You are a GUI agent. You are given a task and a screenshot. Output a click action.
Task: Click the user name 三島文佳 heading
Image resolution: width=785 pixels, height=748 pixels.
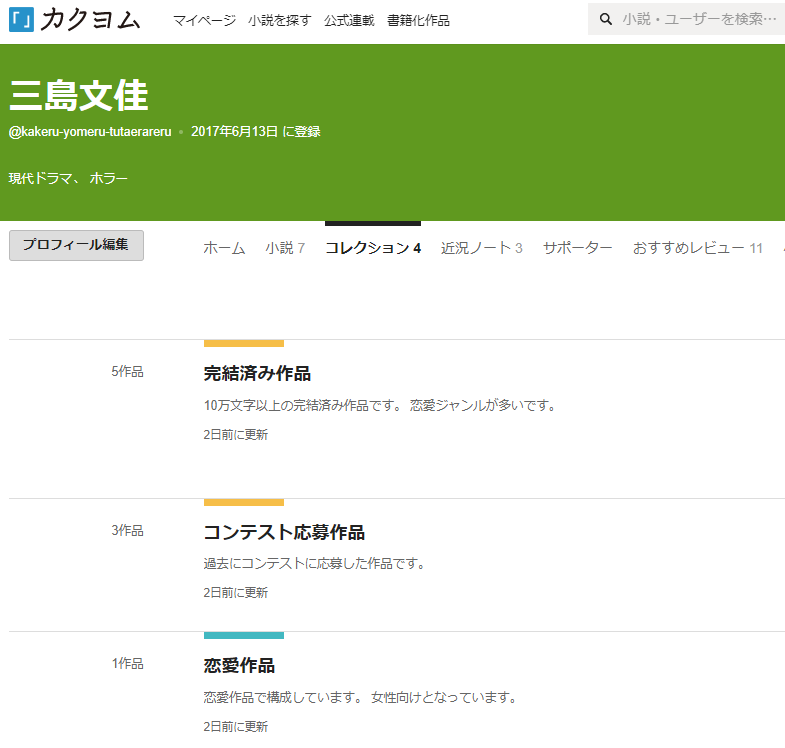tap(79, 95)
